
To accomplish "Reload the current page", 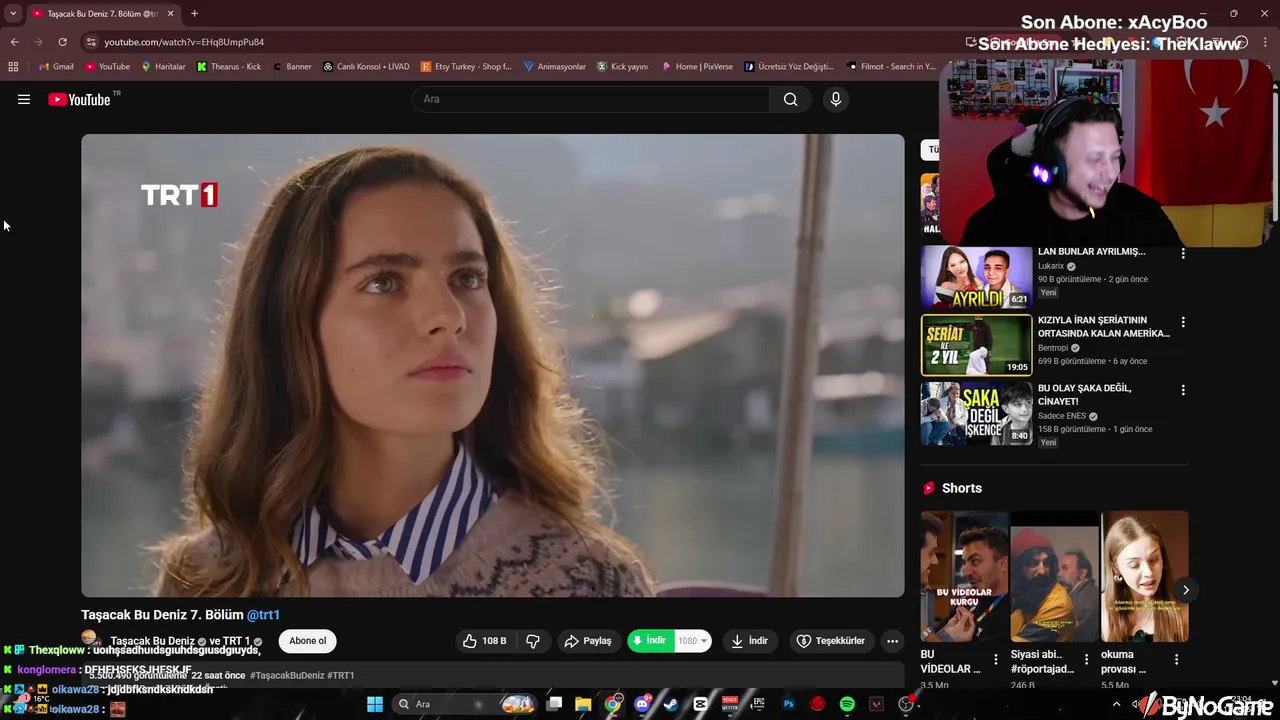I will (x=62, y=42).
